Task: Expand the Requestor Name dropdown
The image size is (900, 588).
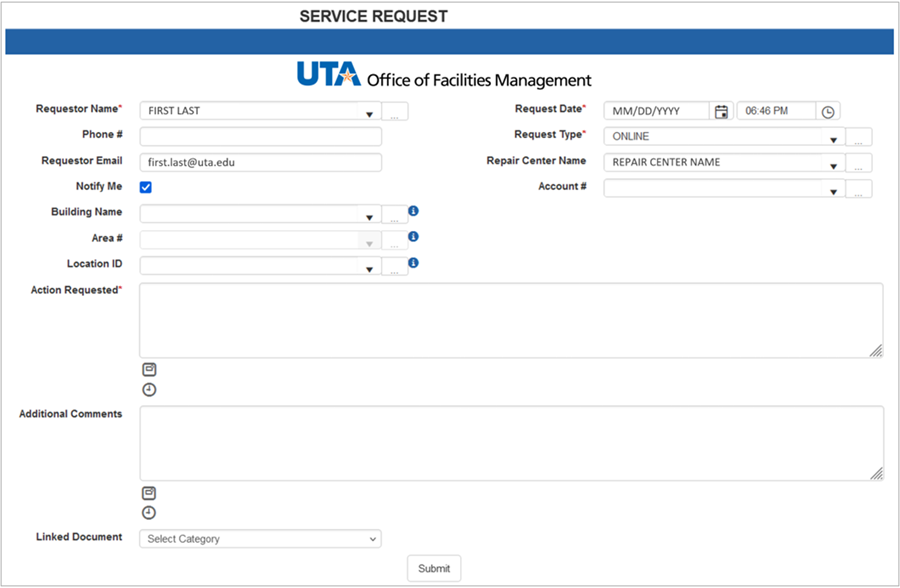Action: pyautogui.click(x=369, y=110)
